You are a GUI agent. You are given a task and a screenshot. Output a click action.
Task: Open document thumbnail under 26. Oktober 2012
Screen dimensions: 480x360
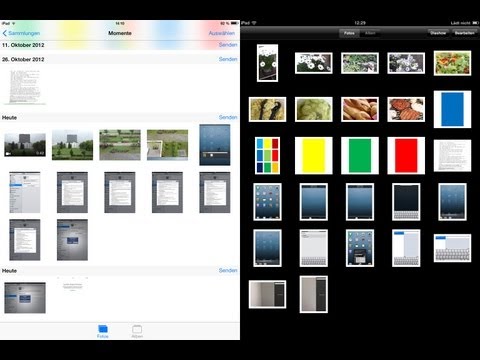point(25,87)
